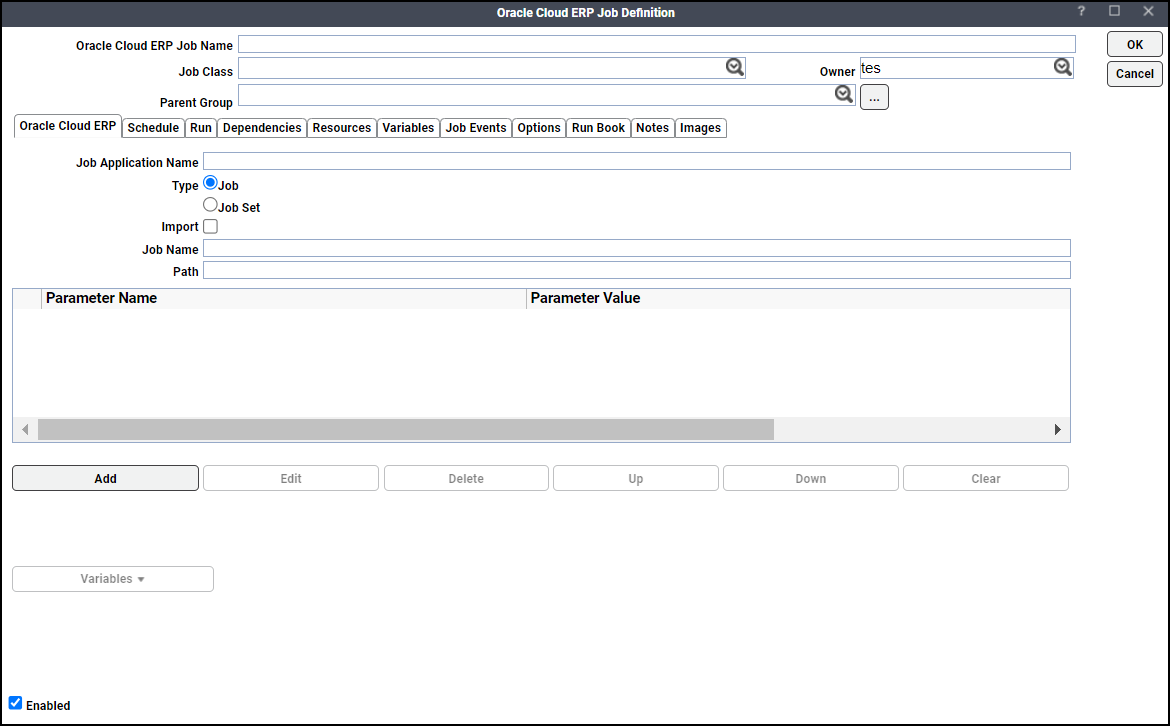Click the Up button
This screenshot has width=1170, height=726.
coord(636,478)
